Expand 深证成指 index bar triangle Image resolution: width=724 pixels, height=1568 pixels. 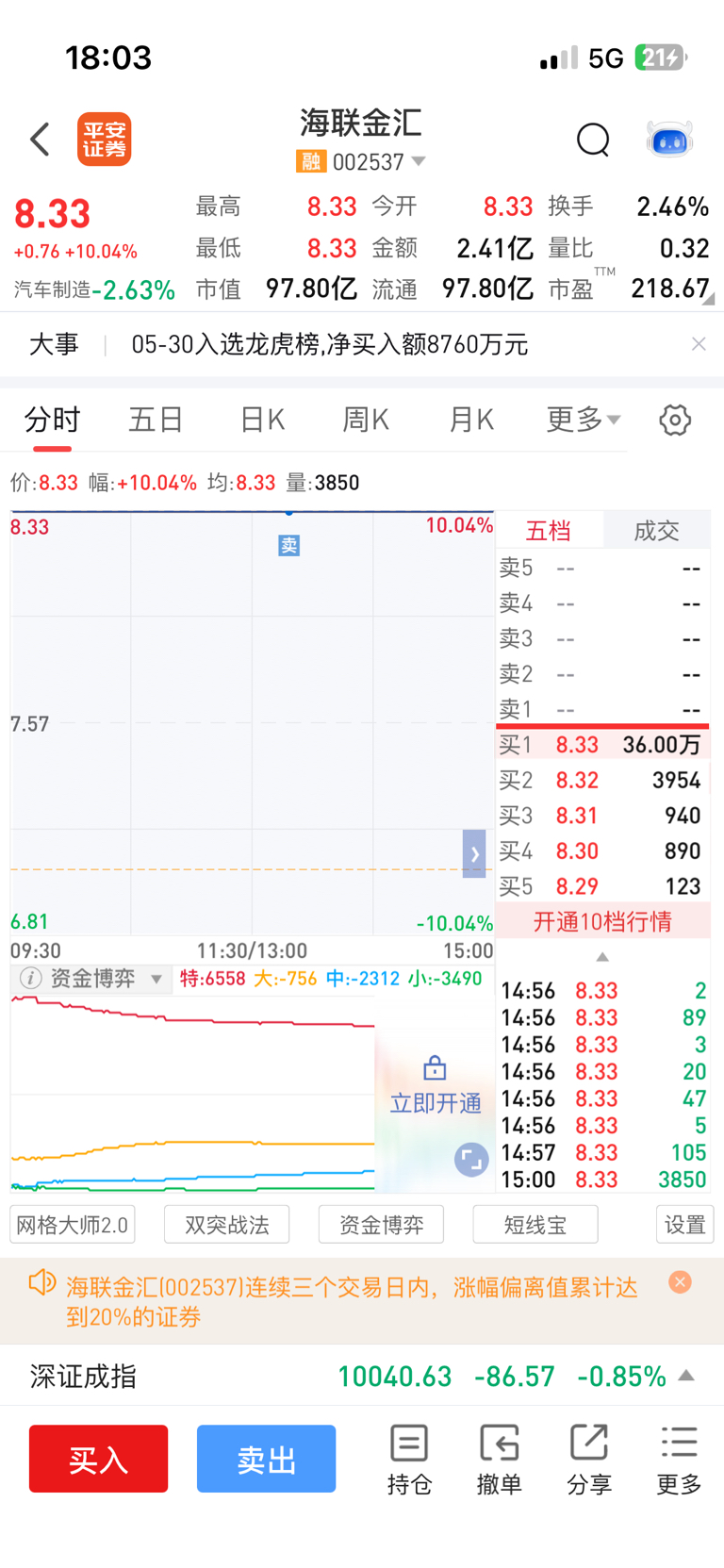686,1376
